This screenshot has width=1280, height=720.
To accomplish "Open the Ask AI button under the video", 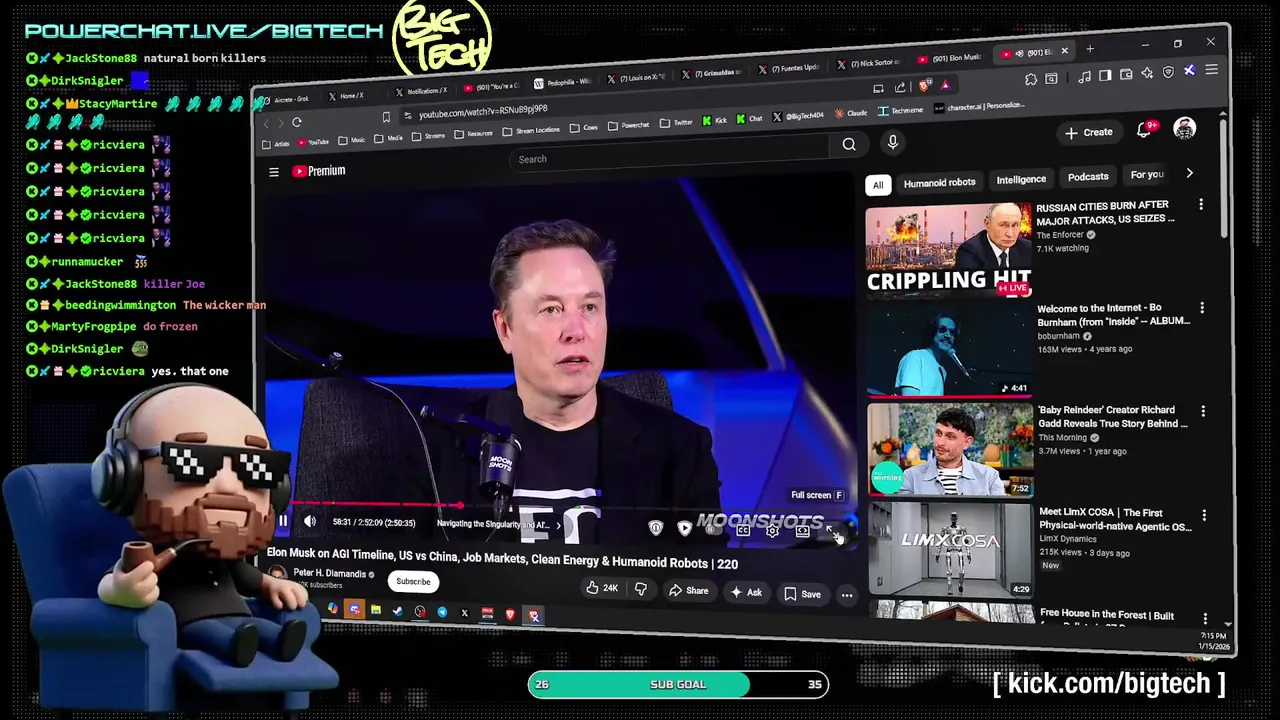I will point(746,592).
